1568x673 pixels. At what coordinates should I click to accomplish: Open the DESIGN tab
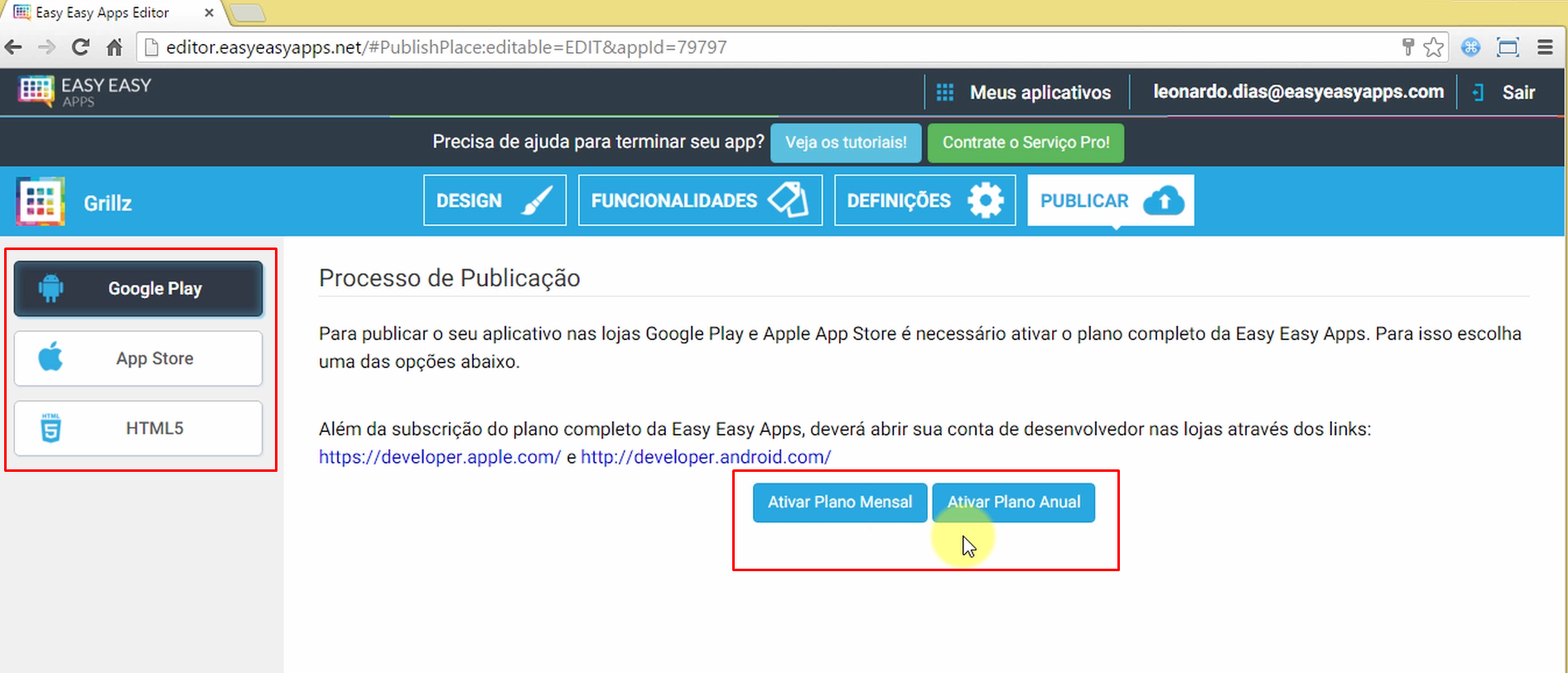[495, 200]
